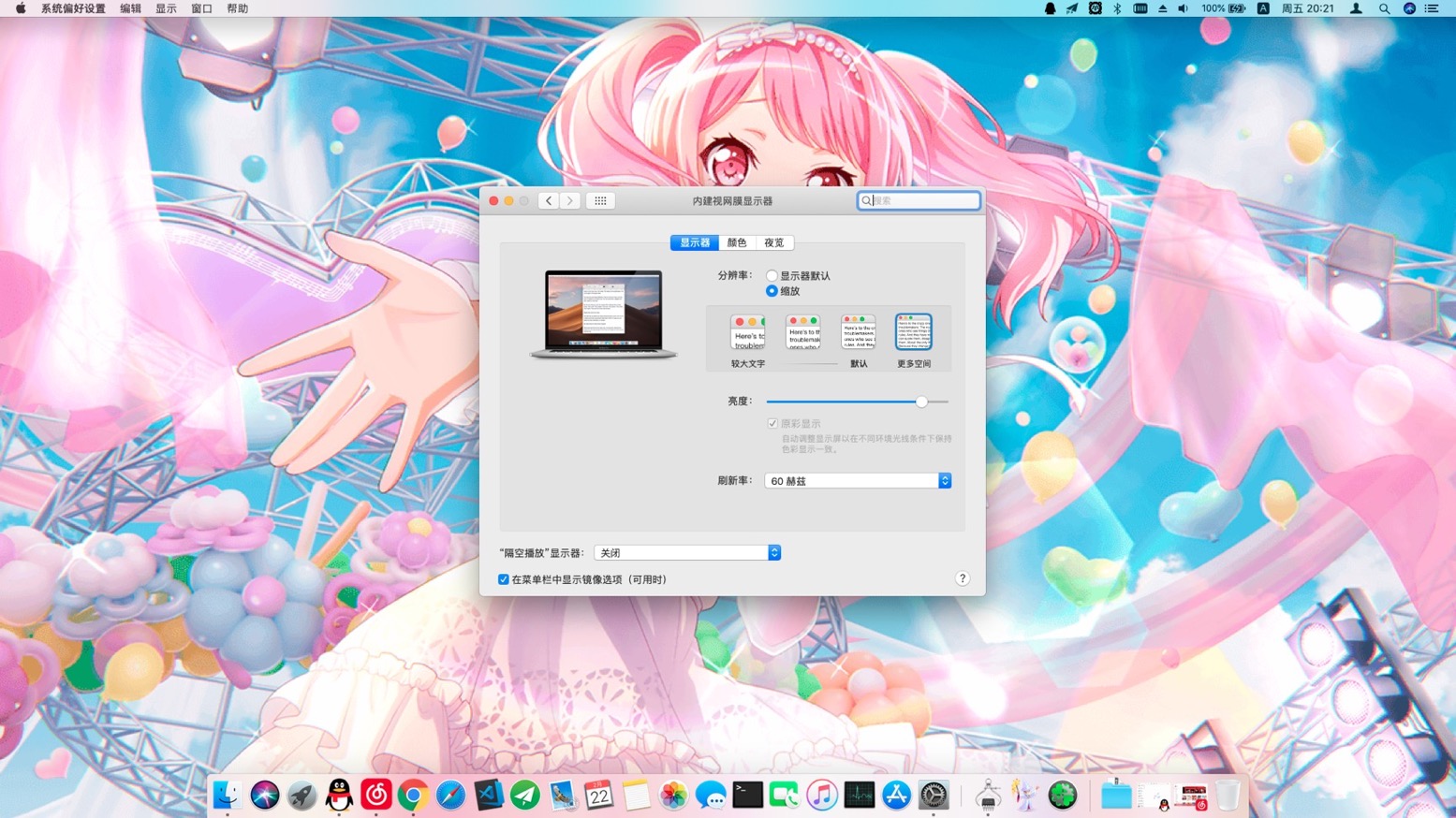Image resolution: width=1456 pixels, height=818 pixels.
Task: Open 显示 menu in menu bar
Action: pyautogui.click(x=166, y=8)
